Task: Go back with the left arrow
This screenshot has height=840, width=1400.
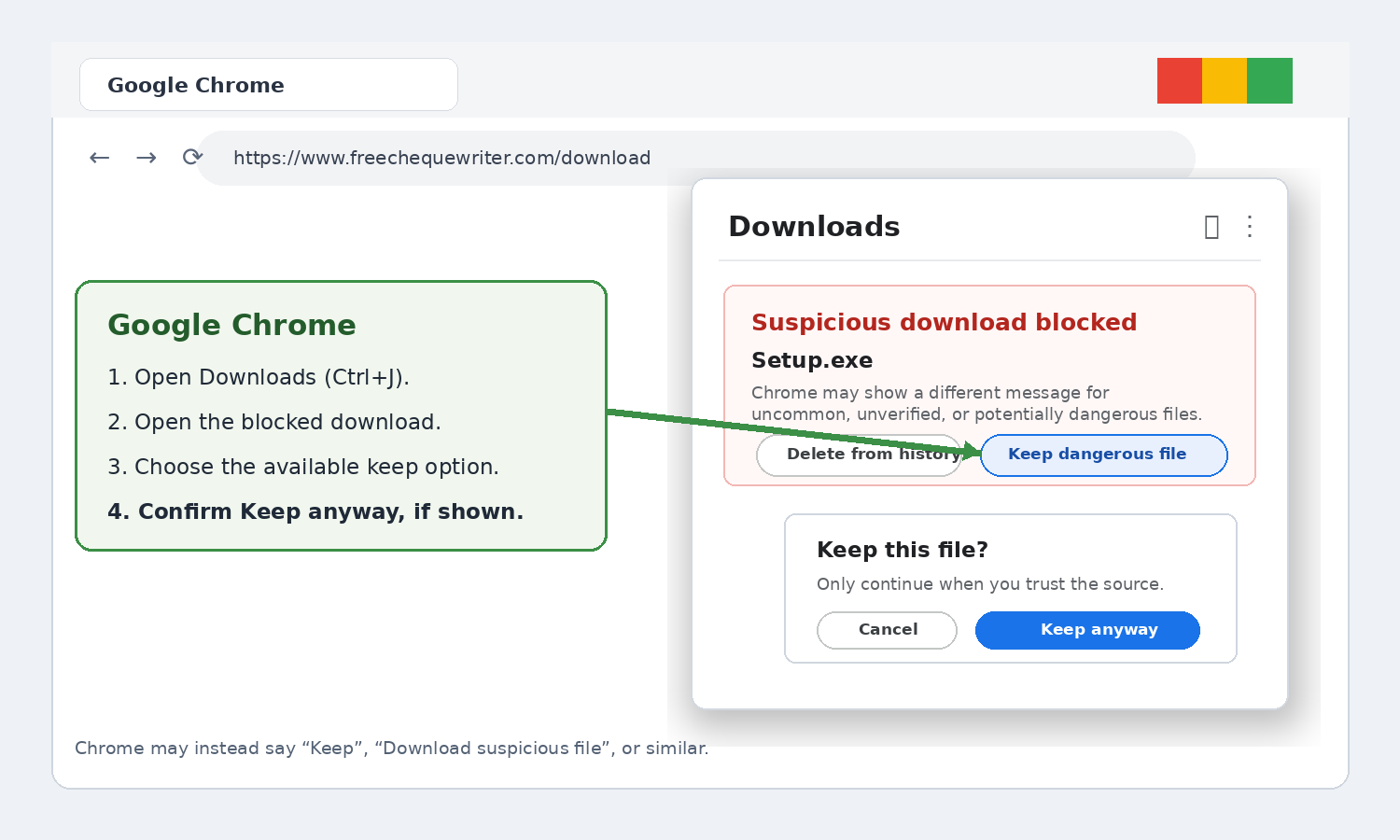Action: 100,158
